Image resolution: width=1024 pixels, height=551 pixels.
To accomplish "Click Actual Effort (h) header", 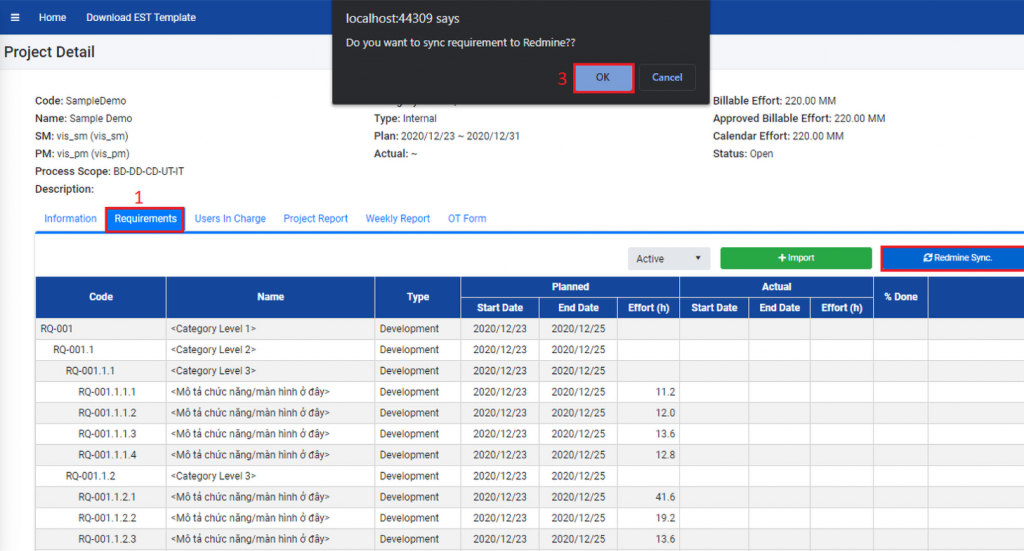I will point(842,307).
